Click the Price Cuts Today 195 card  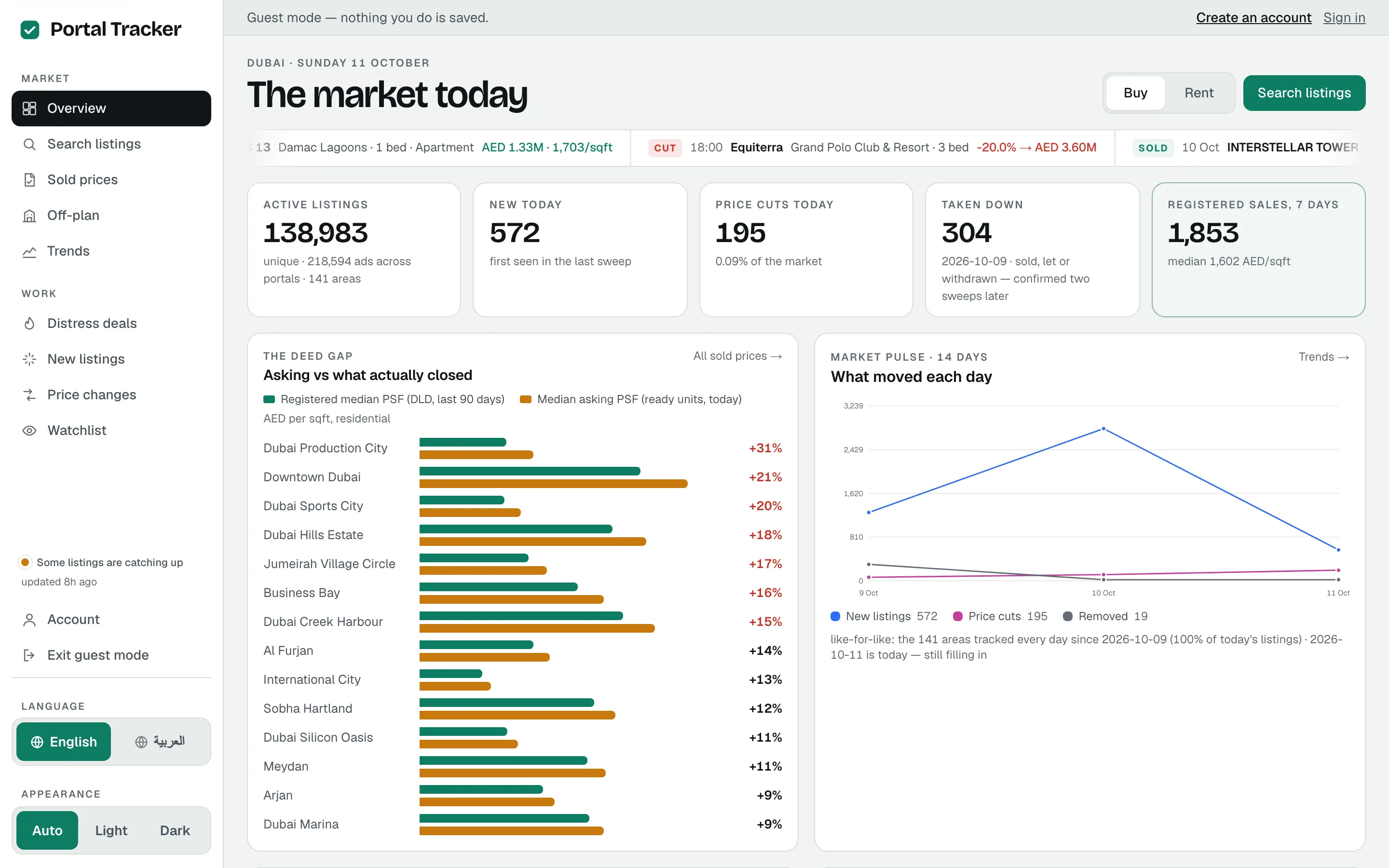(x=806, y=250)
